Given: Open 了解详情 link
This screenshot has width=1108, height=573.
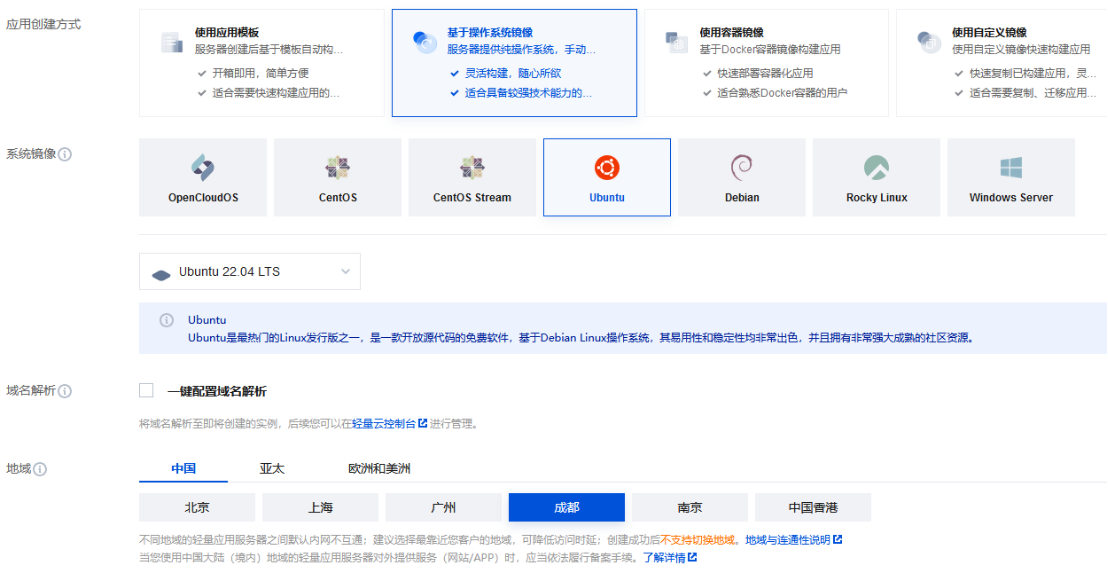Looking at the screenshot, I should 664,557.
